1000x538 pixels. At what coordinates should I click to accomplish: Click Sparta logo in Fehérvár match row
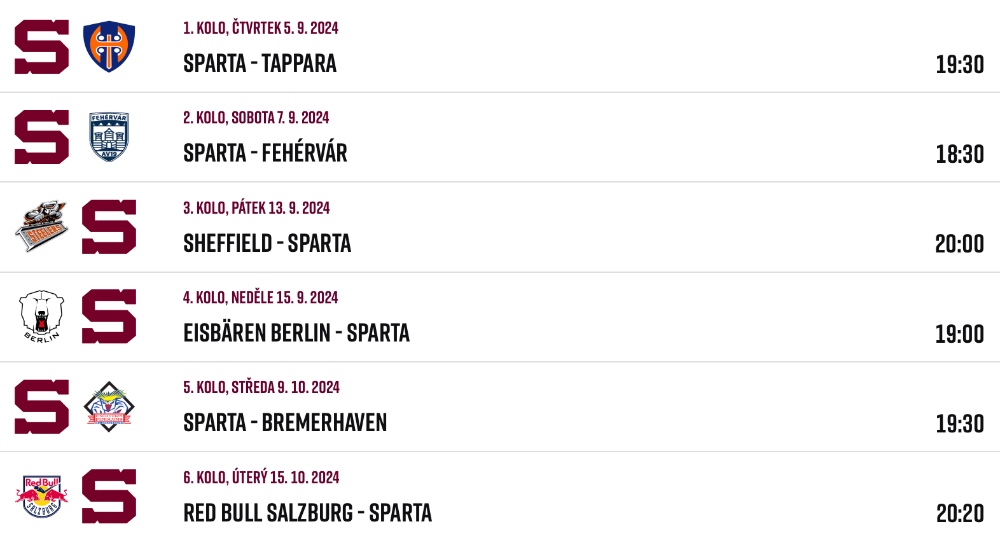[42, 137]
